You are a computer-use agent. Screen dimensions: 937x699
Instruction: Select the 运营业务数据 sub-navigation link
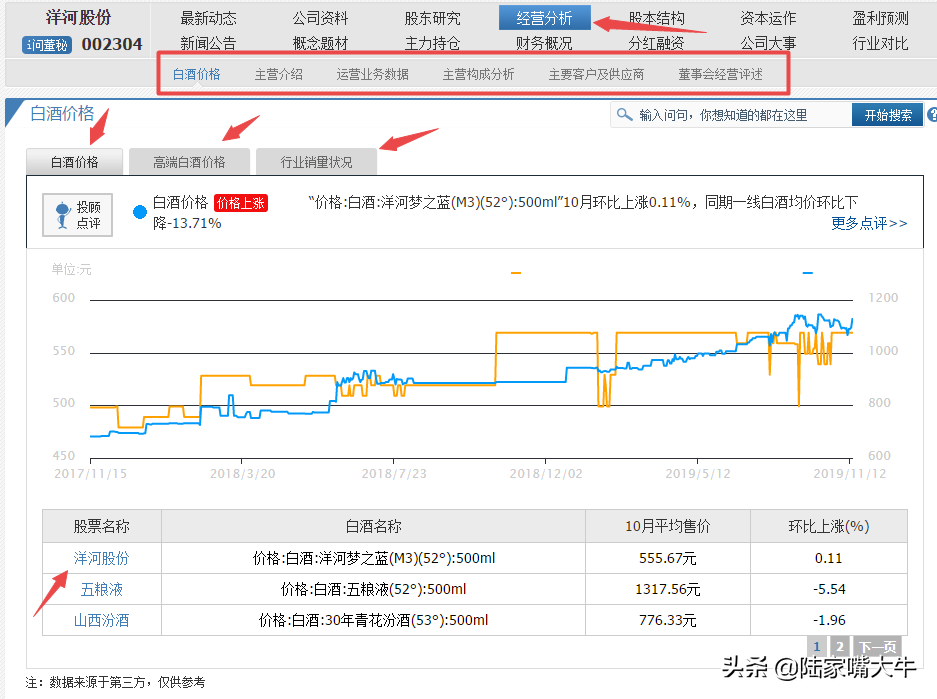click(x=372, y=74)
